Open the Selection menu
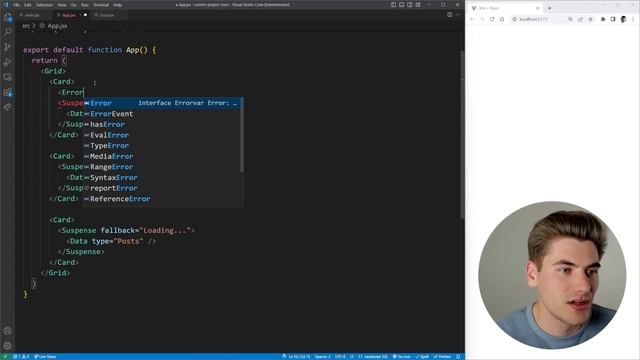The image size is (640, 360). click(44, 5)
